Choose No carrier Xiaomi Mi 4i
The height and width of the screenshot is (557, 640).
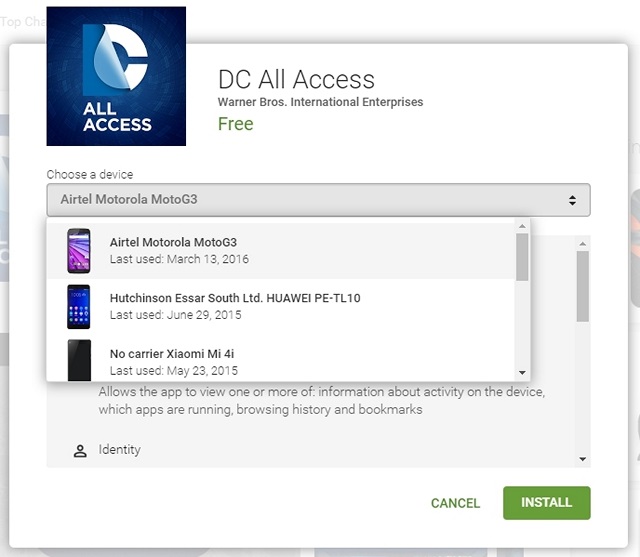click(281, 359)
